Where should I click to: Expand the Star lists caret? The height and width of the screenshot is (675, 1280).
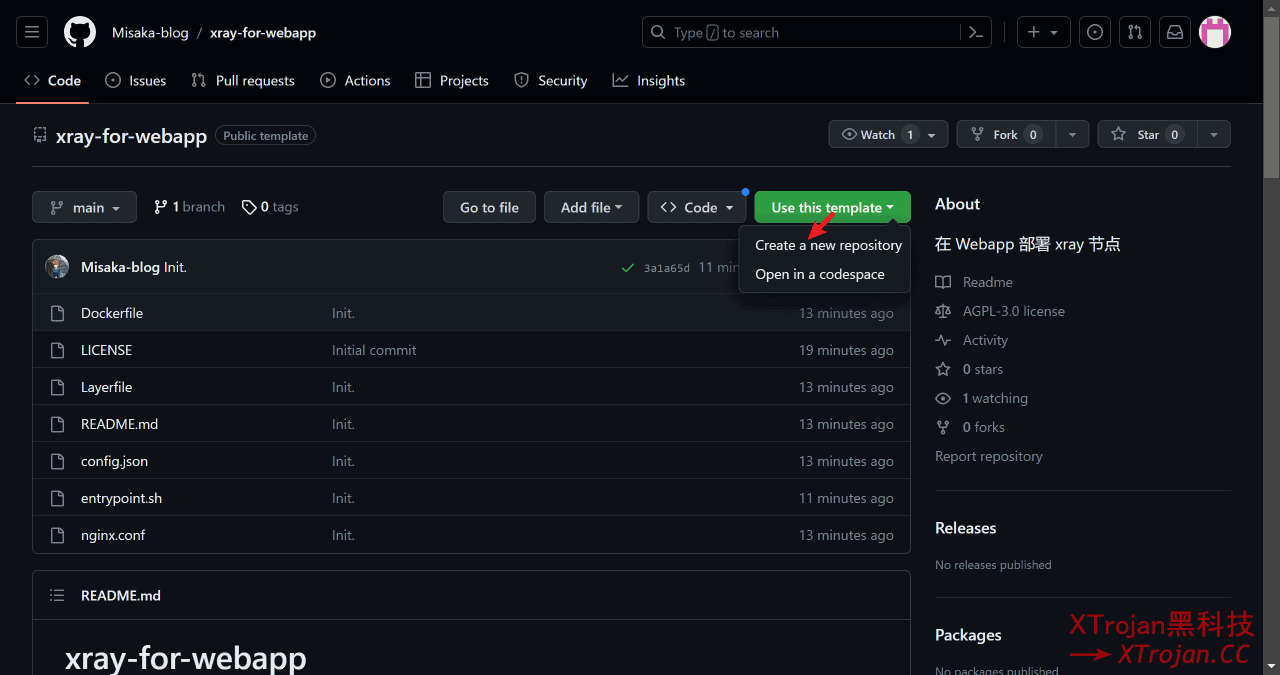pos(1213,134)
